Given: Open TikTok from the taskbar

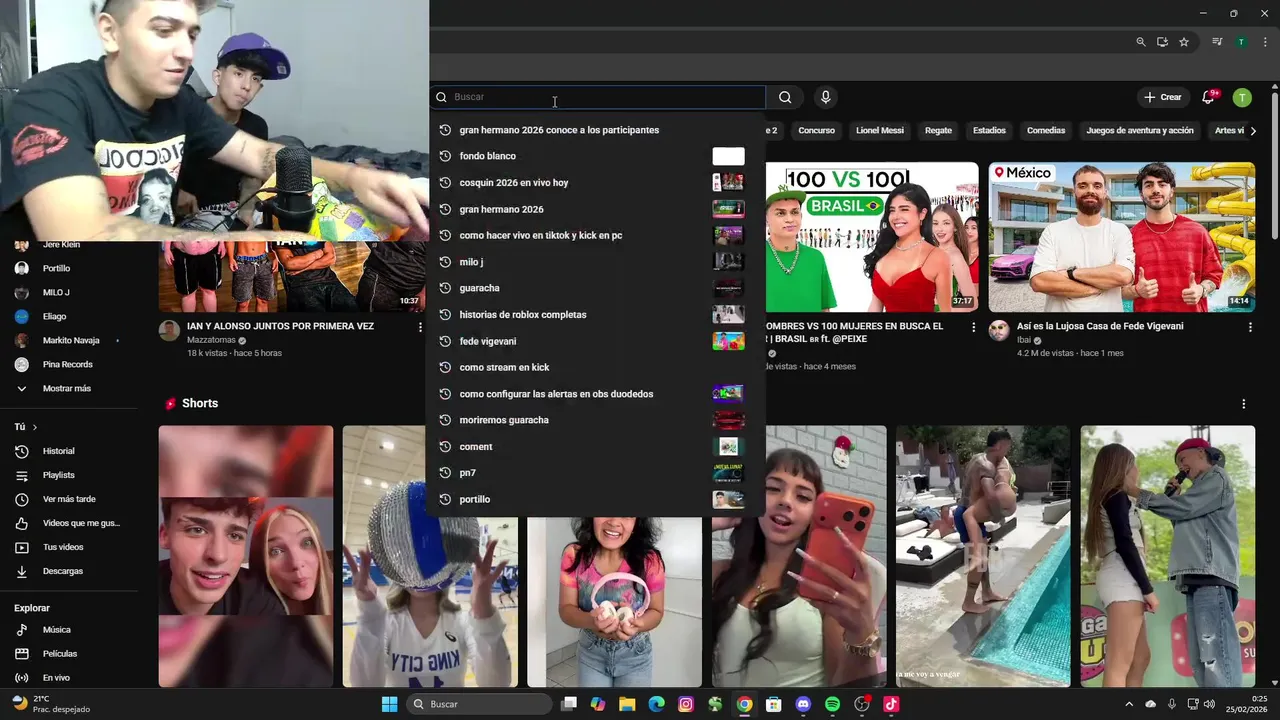Looking at the screenshot, I should [891, 704].
